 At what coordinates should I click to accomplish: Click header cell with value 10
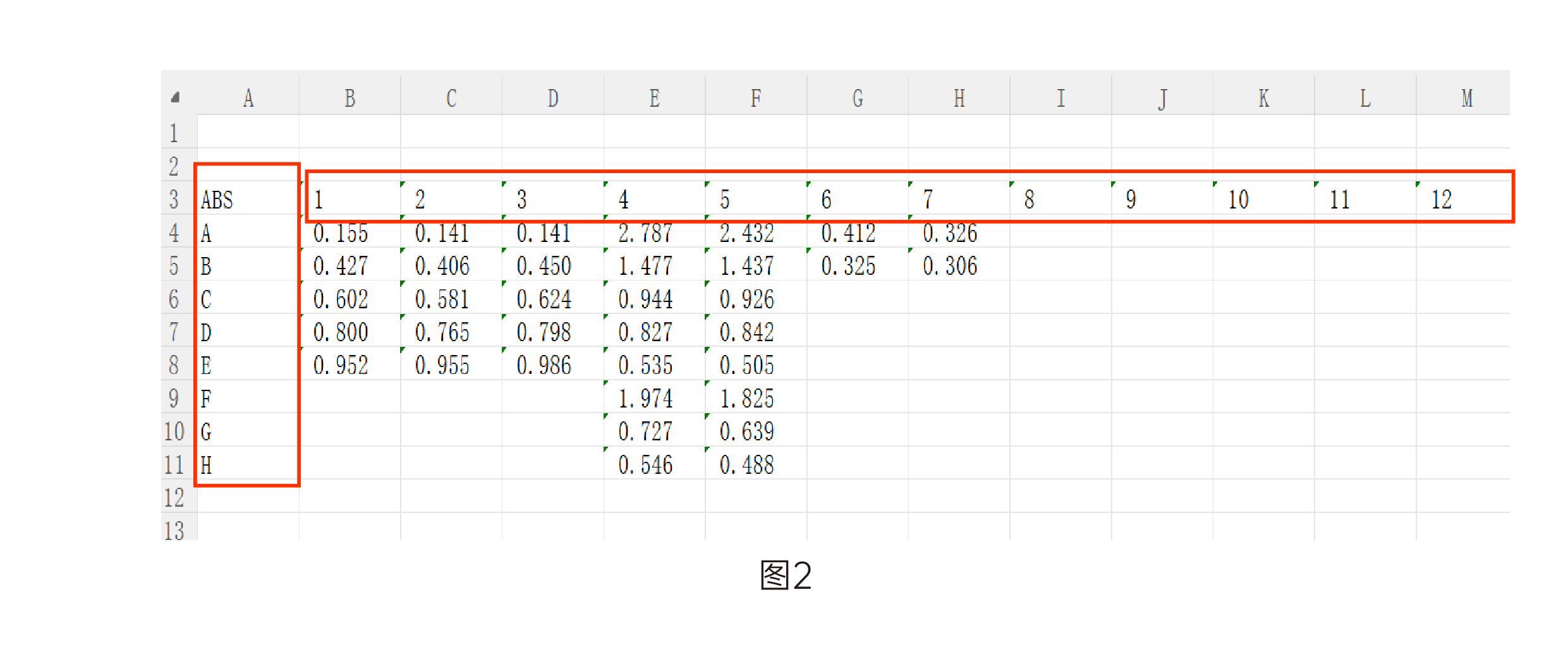coord(1264,198)
